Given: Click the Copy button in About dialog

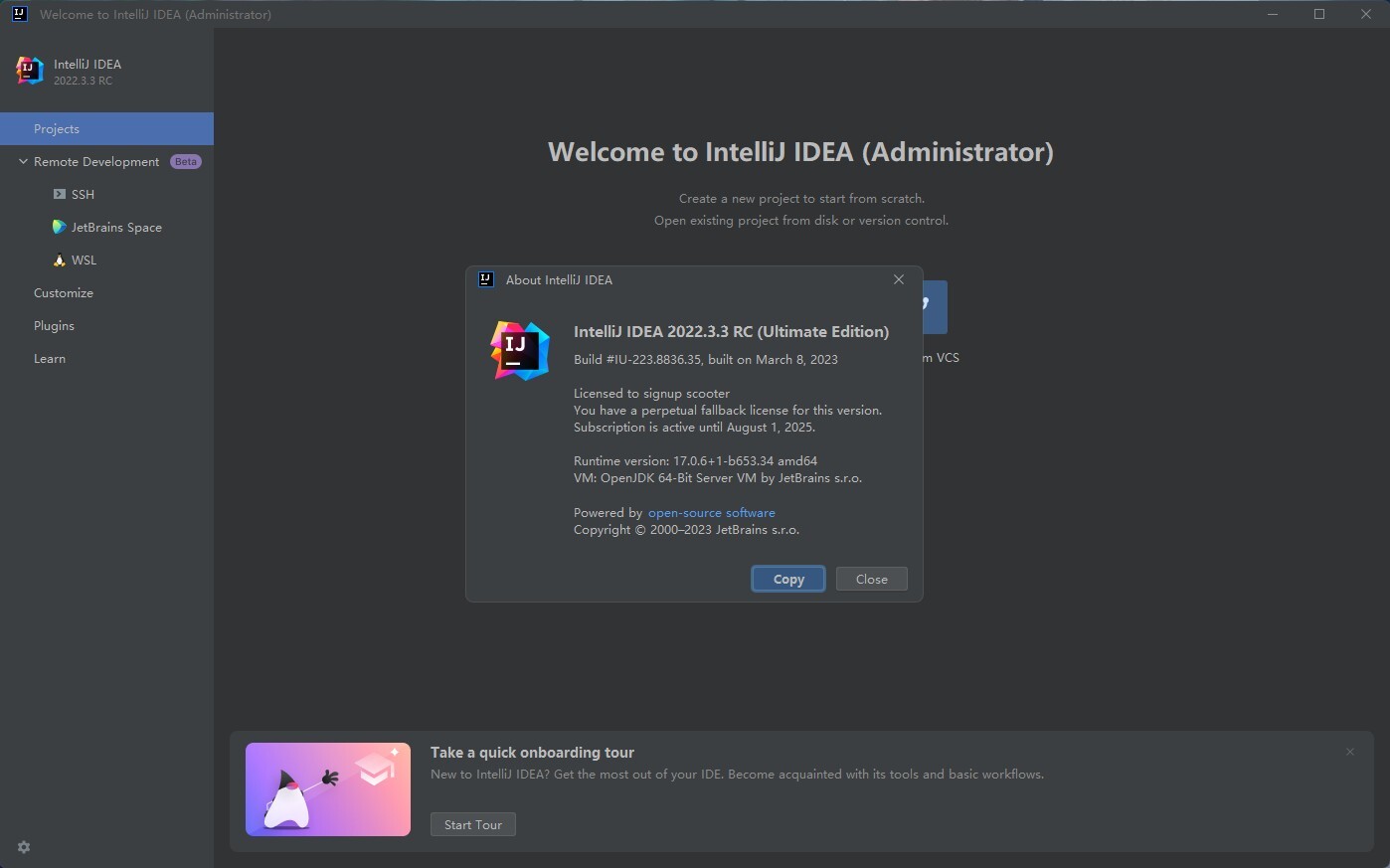Looking at the screenshot, I should (x=788, y=580).
